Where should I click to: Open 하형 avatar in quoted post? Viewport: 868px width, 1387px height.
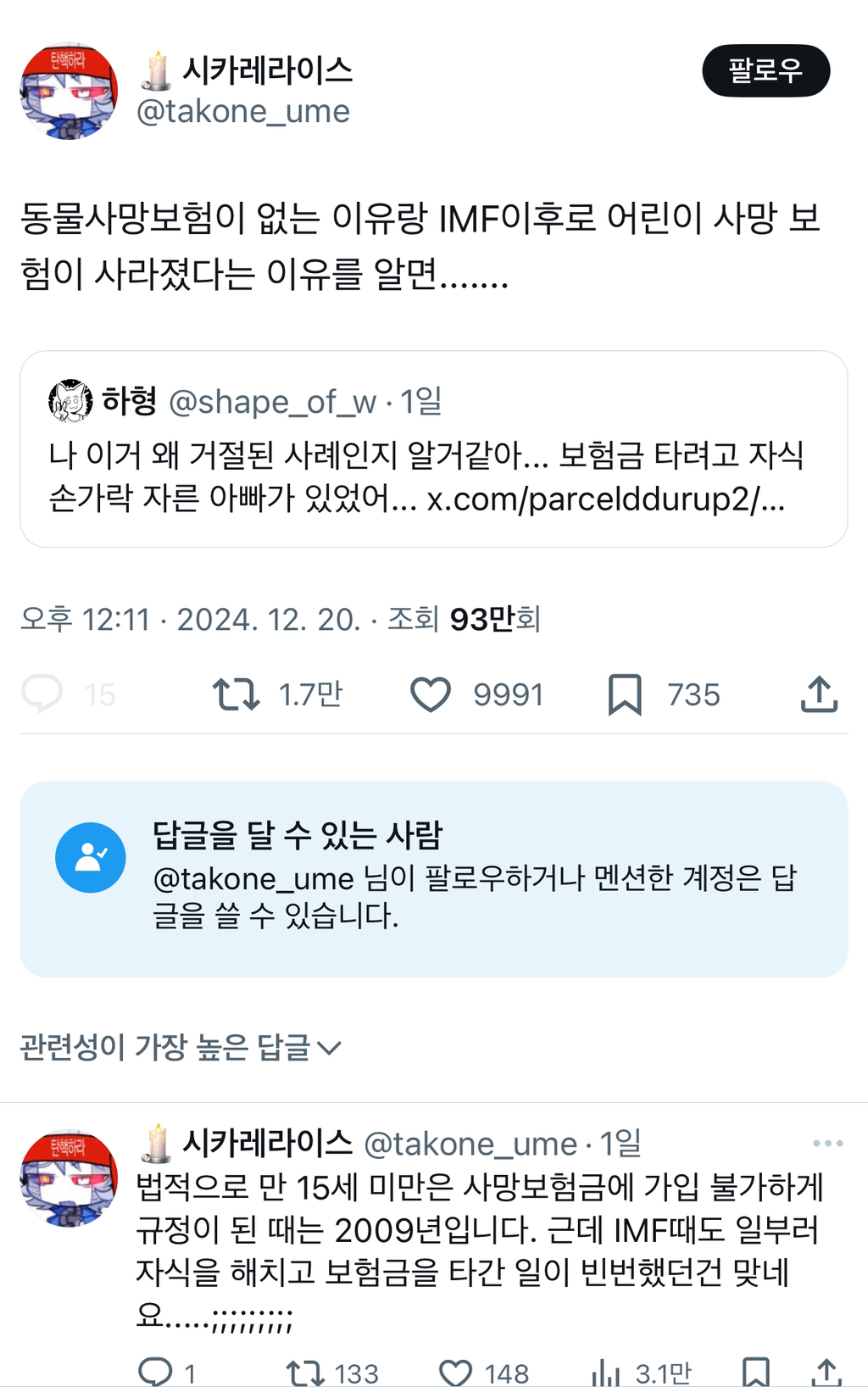(70, 401)
